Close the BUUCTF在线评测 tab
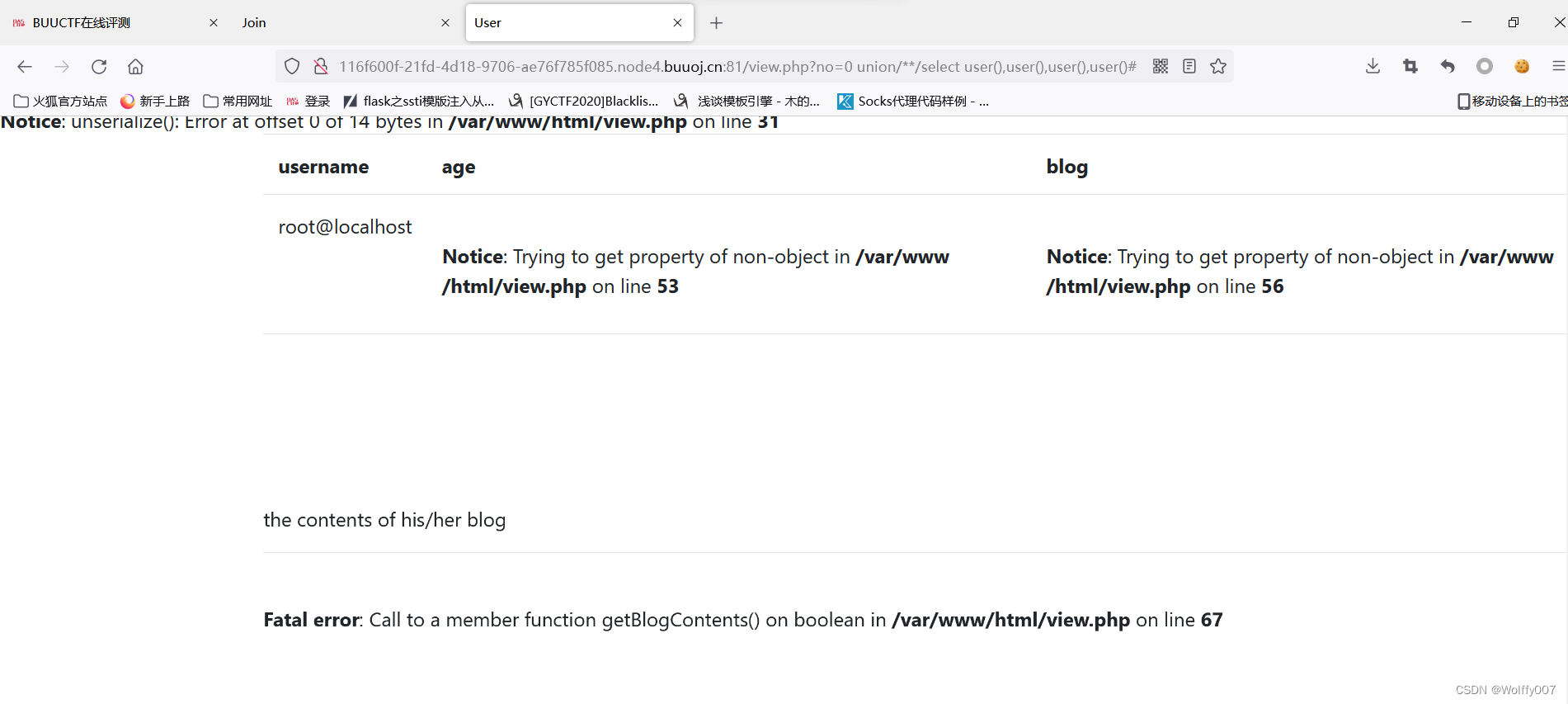This screenshot has width=1568, height=704. click(214, 23)
